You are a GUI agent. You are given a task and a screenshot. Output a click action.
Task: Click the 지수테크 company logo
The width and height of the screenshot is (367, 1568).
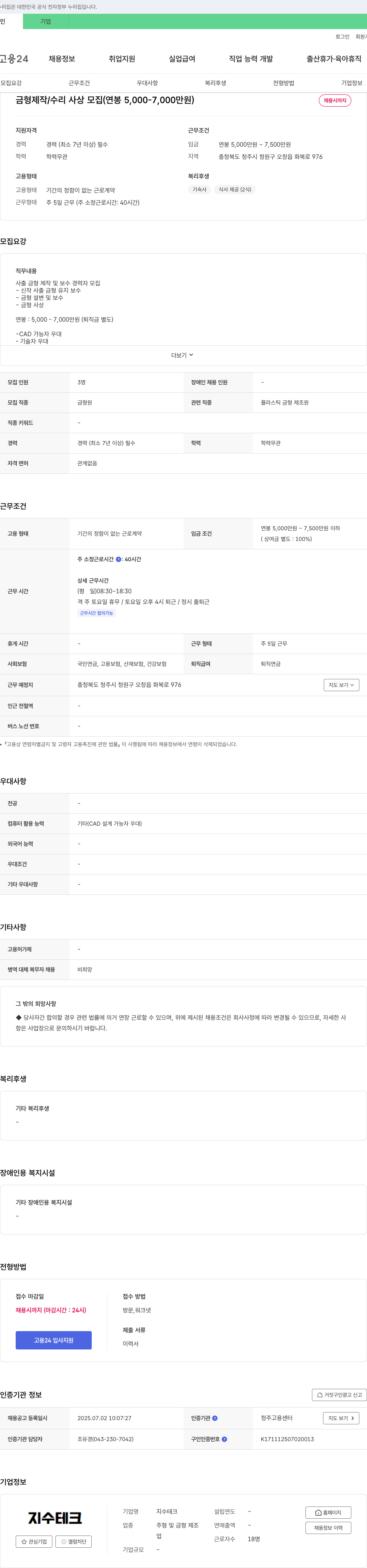tap(54, 1518)
